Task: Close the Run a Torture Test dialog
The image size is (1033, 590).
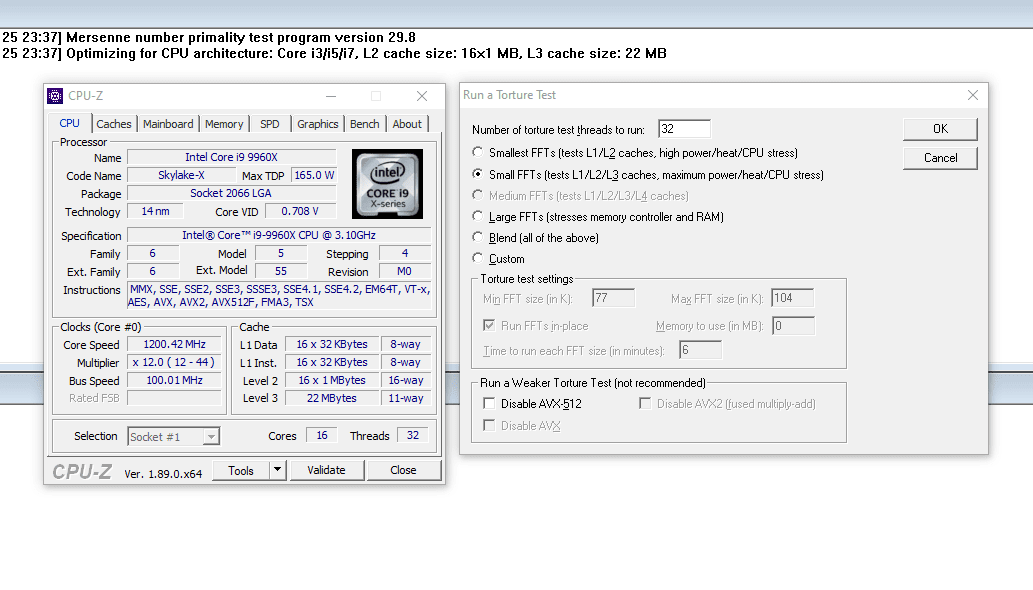Action: click(973, 95)
